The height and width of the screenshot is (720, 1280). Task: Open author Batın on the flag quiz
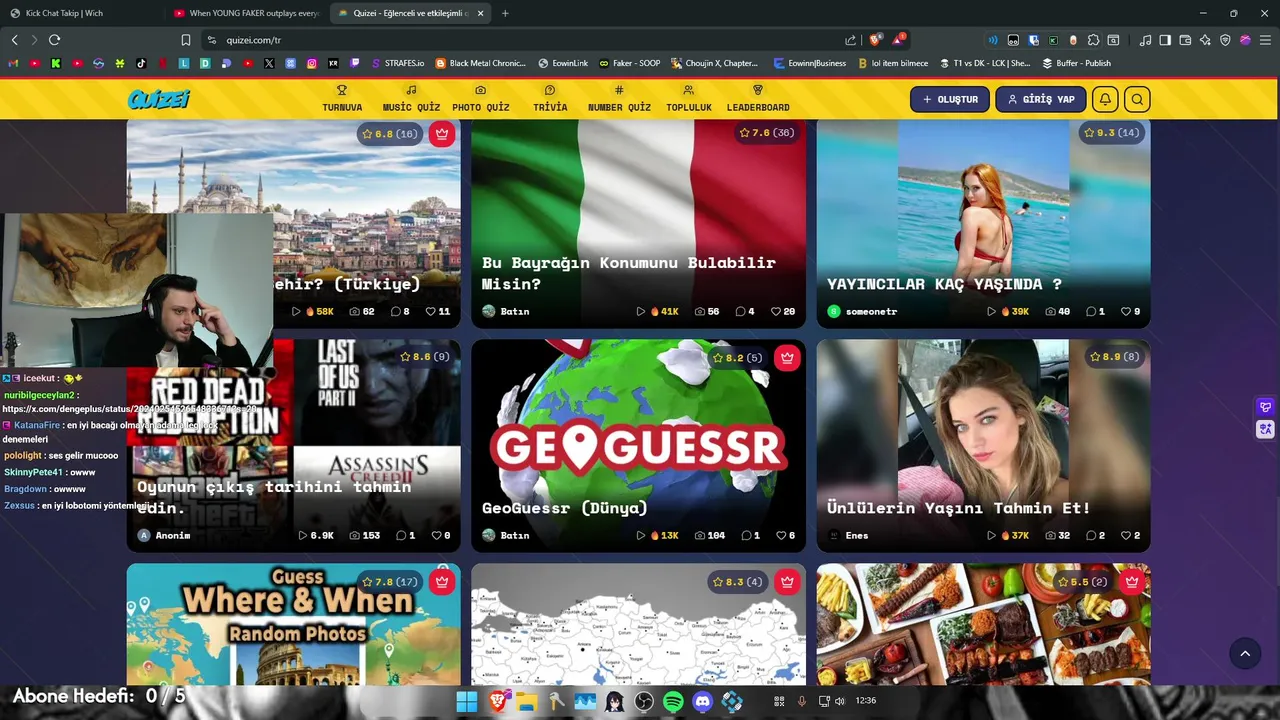pos(506,311)
